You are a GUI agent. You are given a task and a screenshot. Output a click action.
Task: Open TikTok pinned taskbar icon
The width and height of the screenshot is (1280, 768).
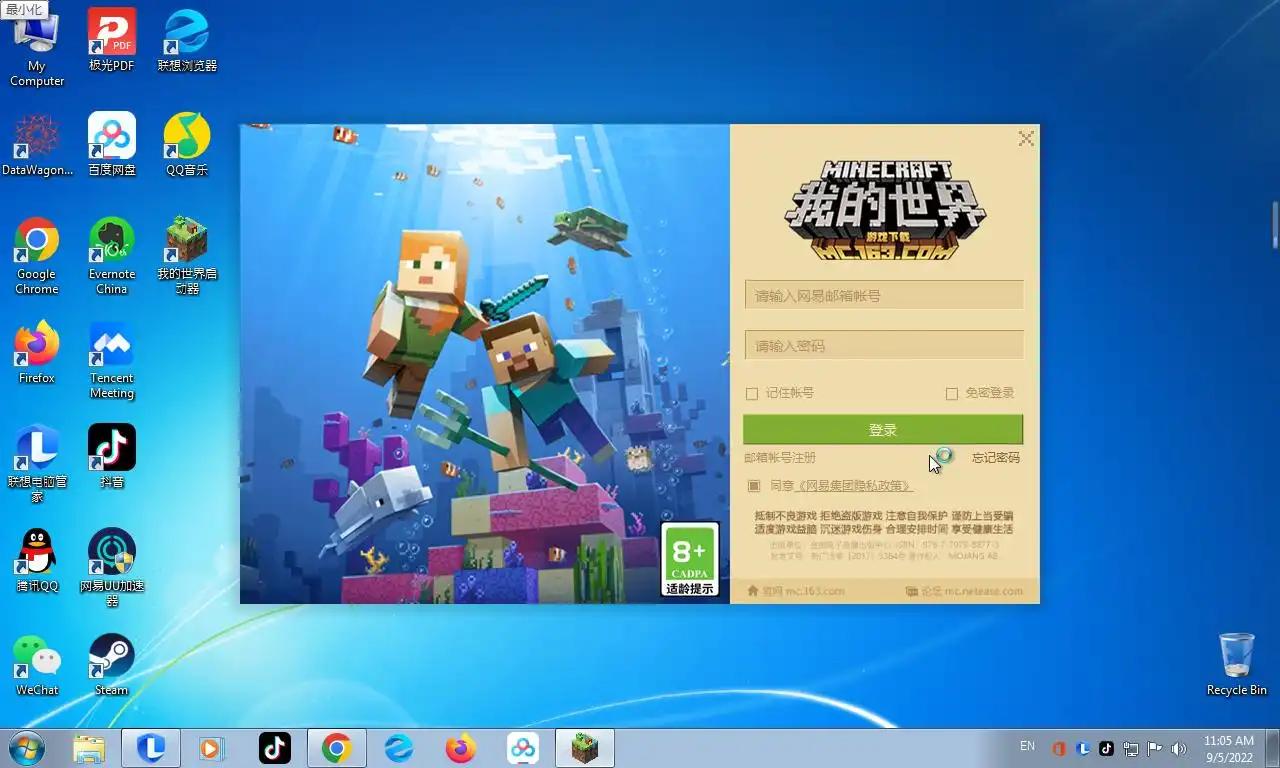(275, 748)
